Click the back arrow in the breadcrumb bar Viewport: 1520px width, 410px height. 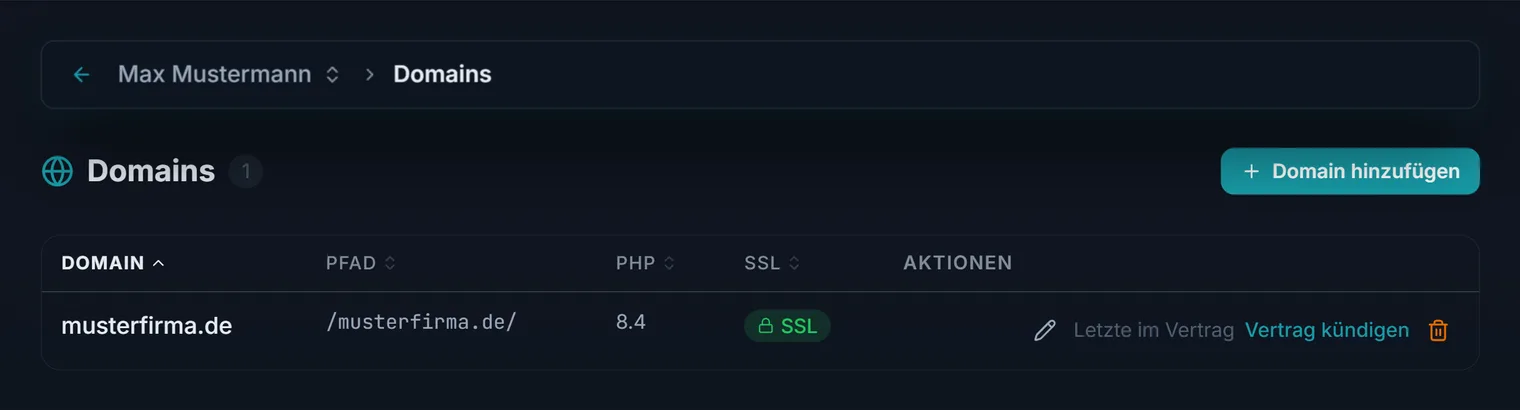pos(82,75)
